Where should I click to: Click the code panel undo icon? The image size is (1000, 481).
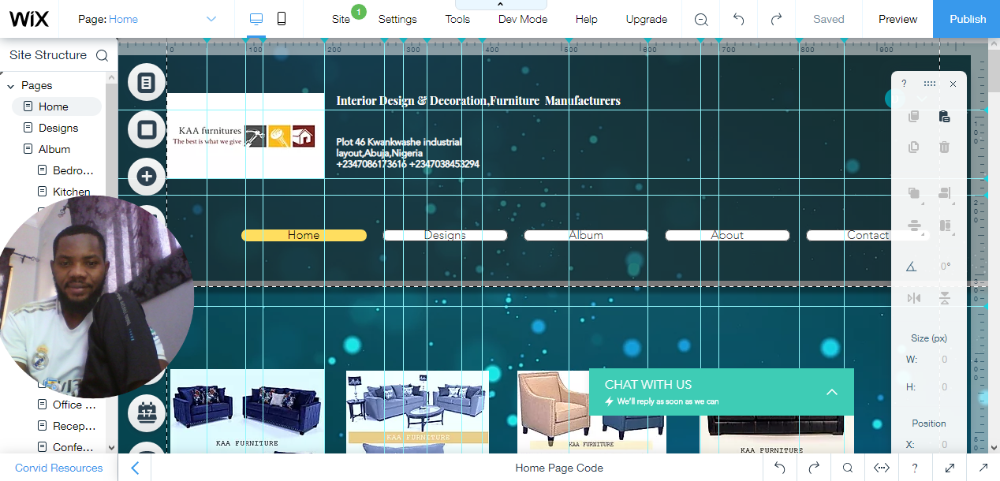[x=779, y=468]
